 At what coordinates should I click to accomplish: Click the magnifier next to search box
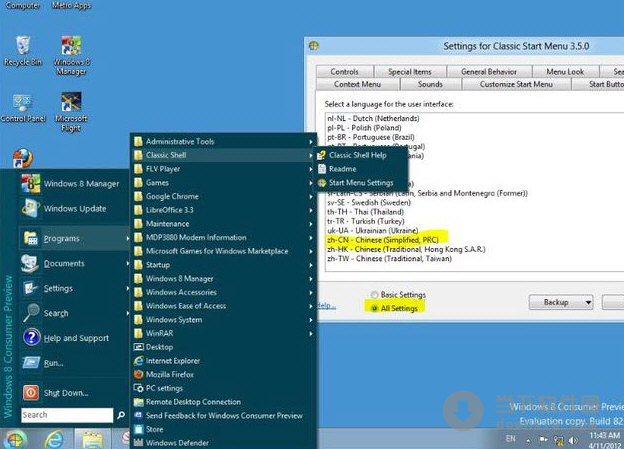121,415
